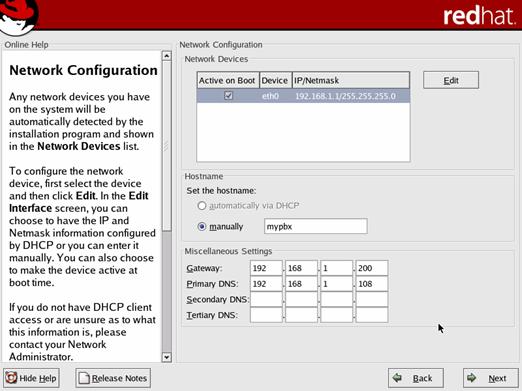The height and width of the screenshot is (391, 522).
Task: Click the Secondary DNS label
Action: (217, 300)
